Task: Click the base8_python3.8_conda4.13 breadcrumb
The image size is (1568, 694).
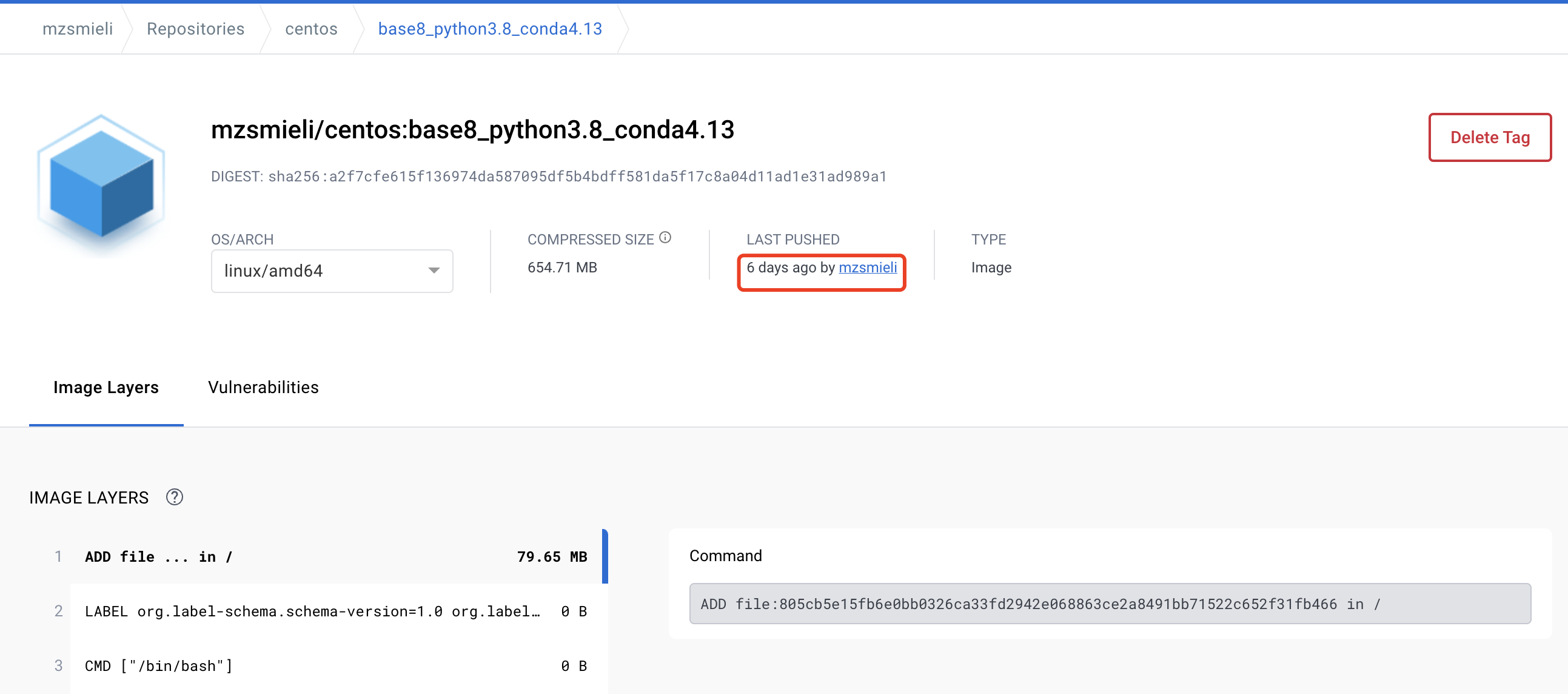Action: coord(489,29)
